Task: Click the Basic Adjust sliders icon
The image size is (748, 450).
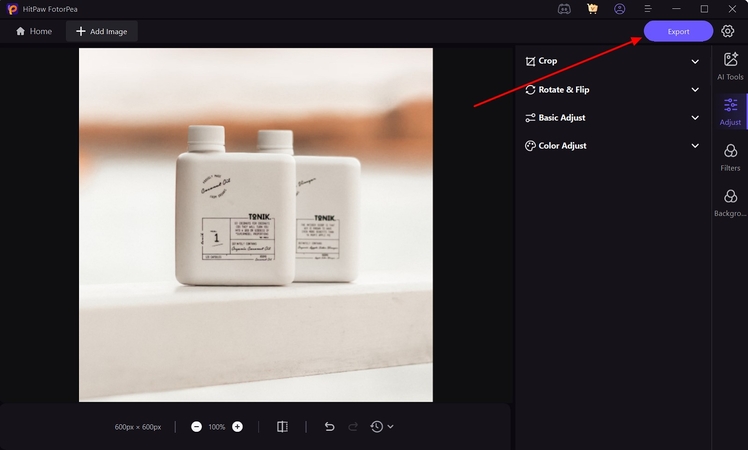Action: click(x=530, y=118)
